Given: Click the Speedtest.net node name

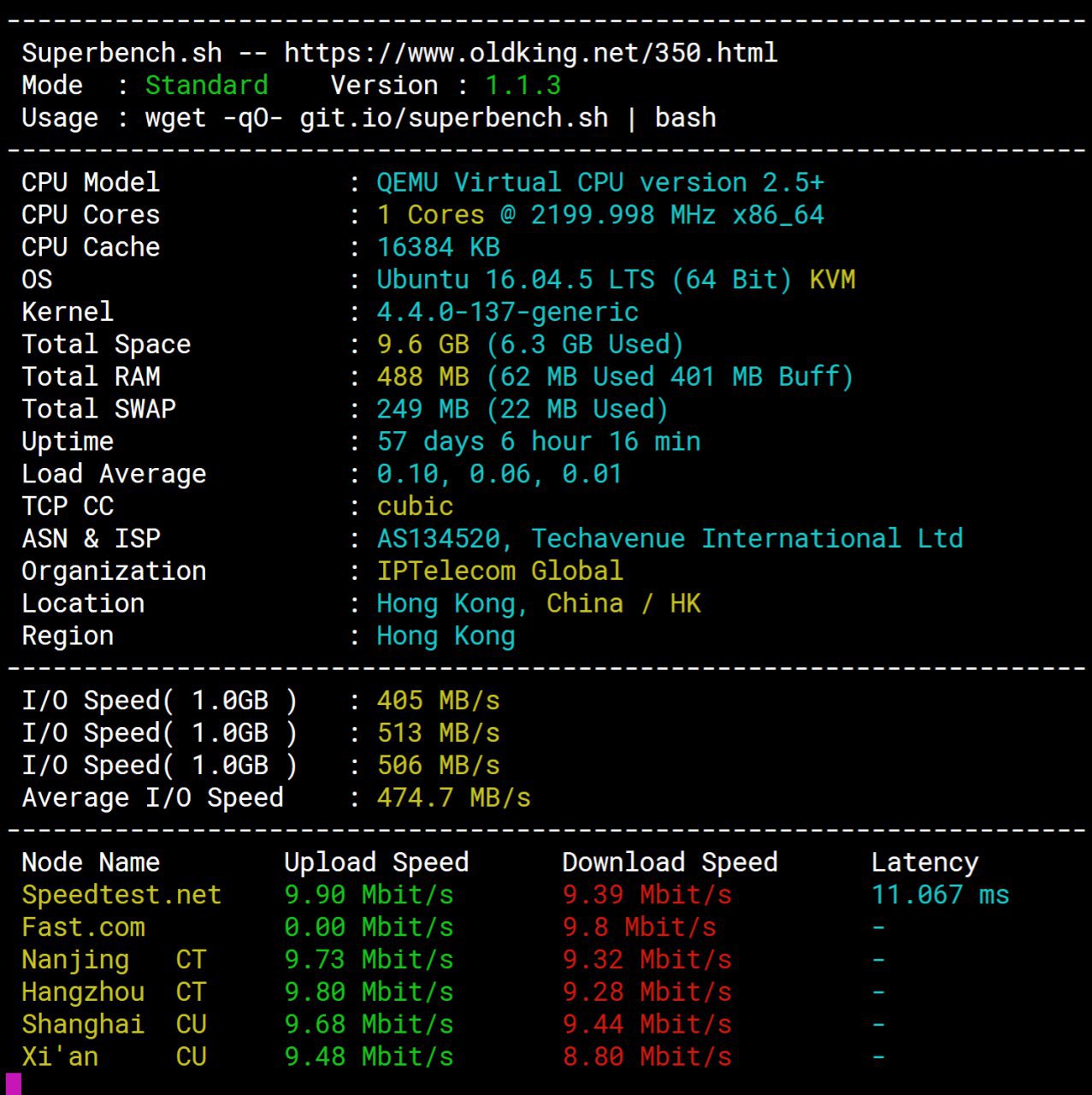Looking at the screenshot, I should pos(121,895).
